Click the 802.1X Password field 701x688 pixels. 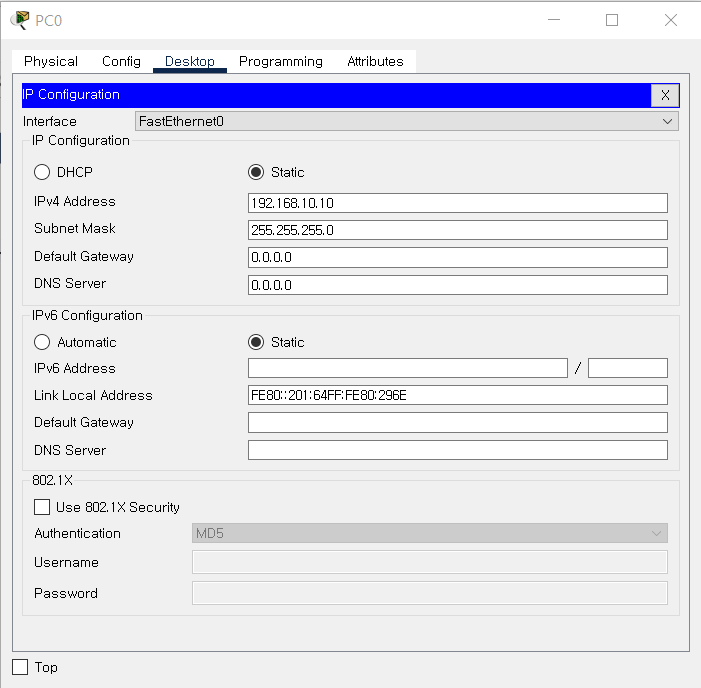point(430,593)
